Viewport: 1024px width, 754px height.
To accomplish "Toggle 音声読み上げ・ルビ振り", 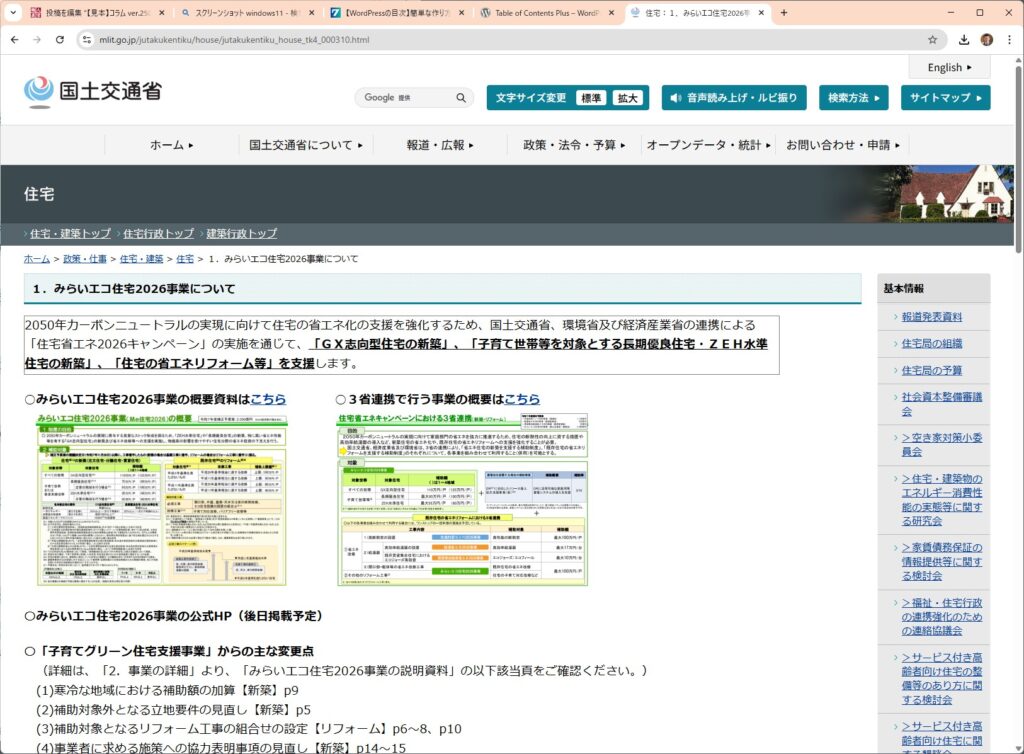I will point(735,98).
